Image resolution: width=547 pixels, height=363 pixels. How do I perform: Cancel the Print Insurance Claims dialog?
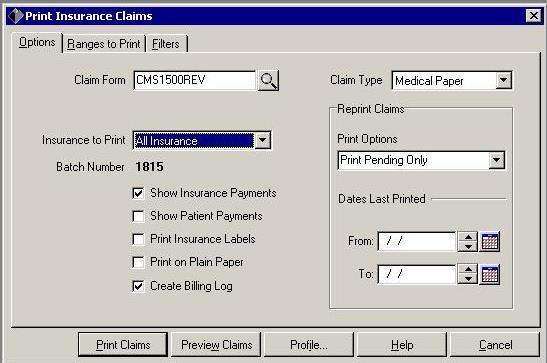[x=495, y=345]
